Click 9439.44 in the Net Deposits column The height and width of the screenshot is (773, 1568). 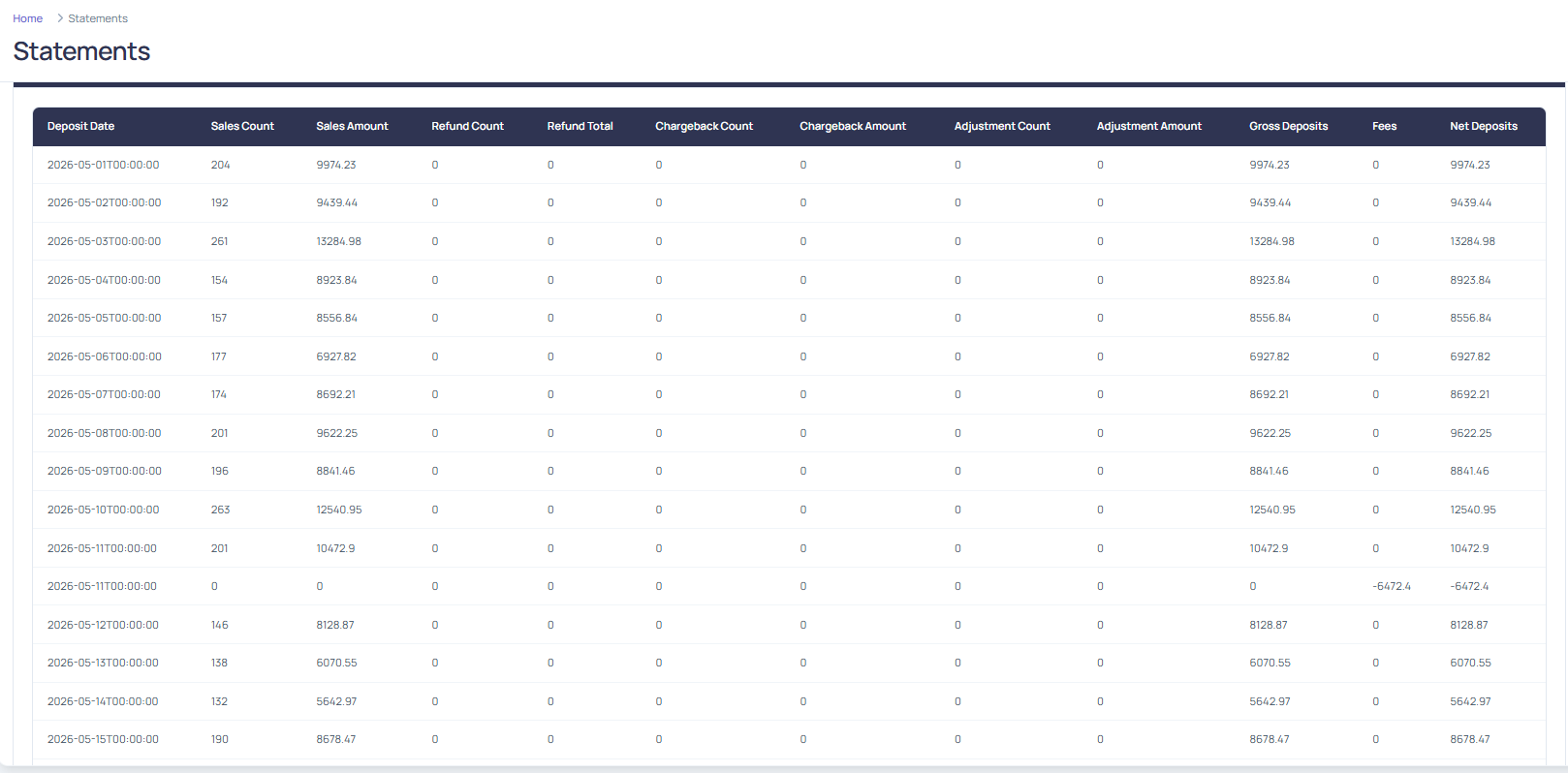[1471, 202]
